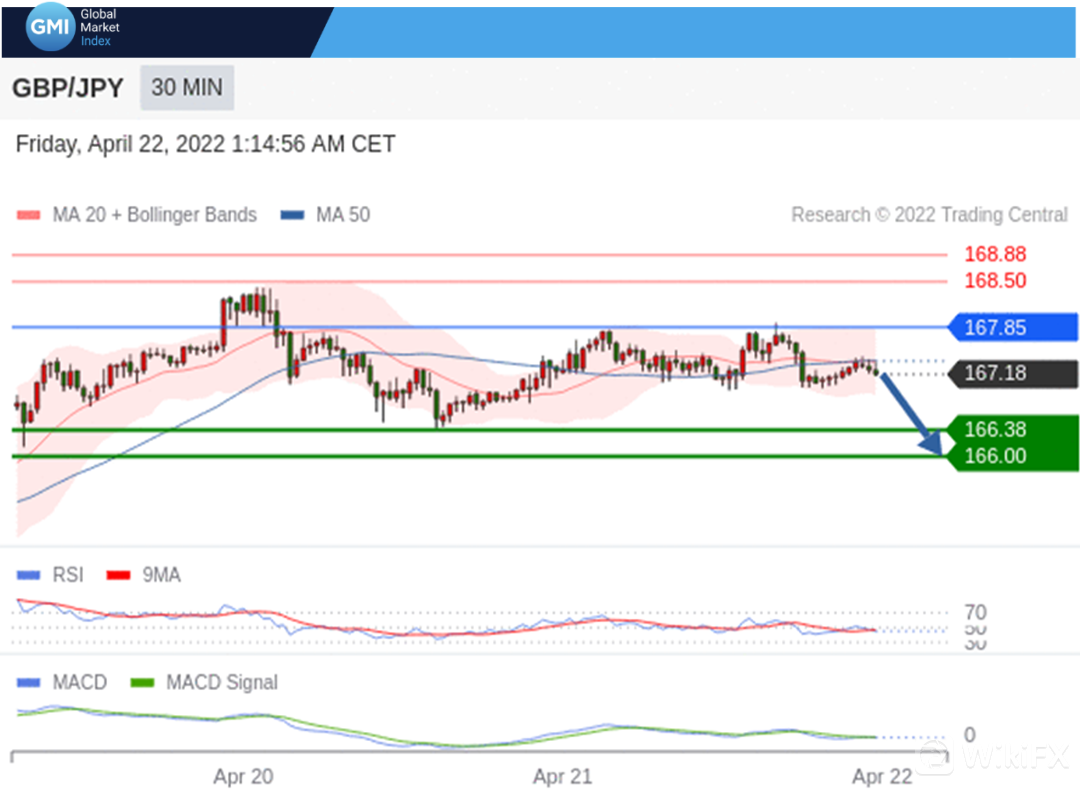Click the green MACD Signal legend marker
Viewport: 1080px width, 791px height.
[x=144, y=683]
